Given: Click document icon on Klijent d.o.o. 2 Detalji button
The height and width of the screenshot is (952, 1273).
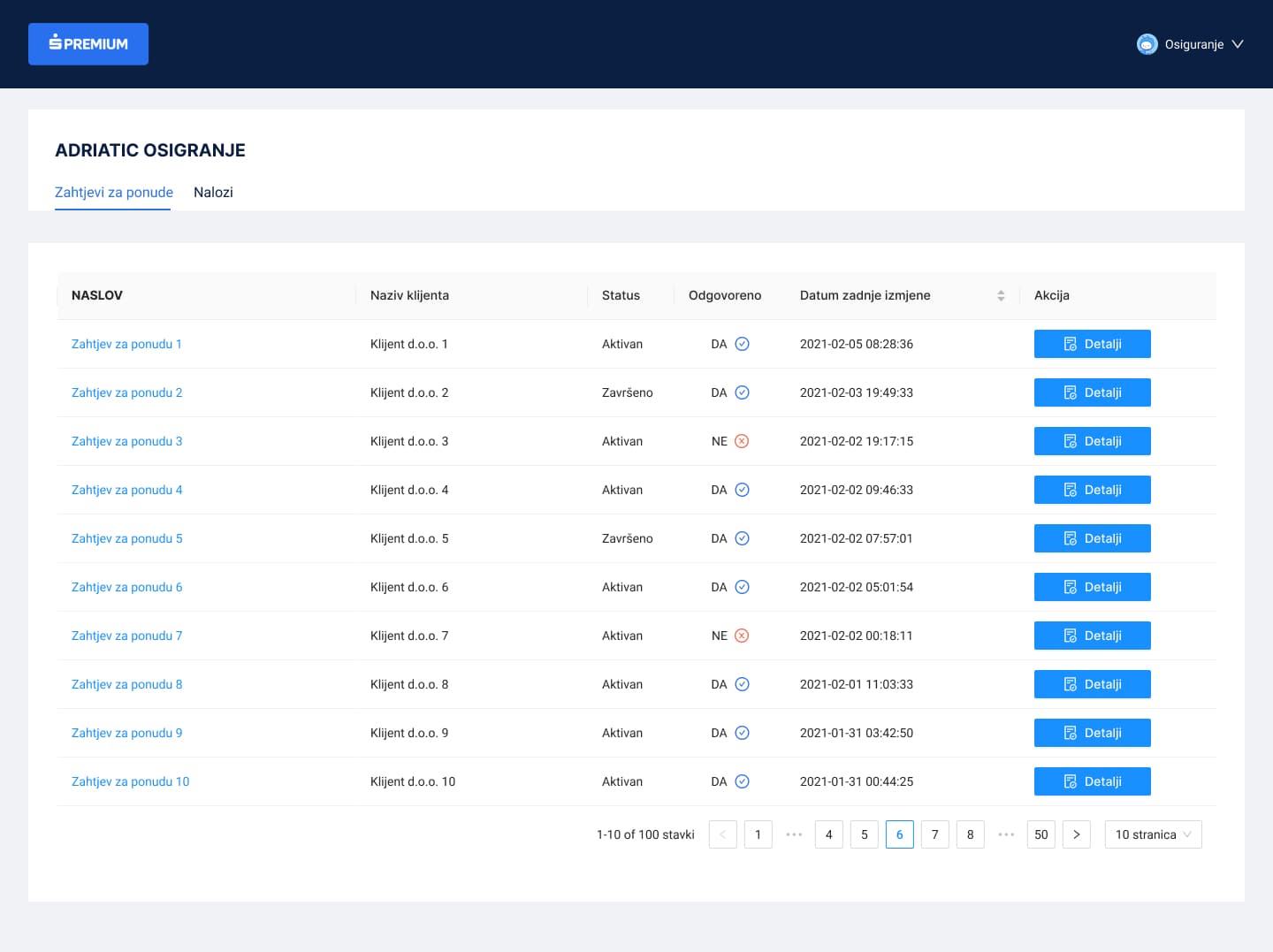Looking at the screenshot, I should pos(1071,392).
